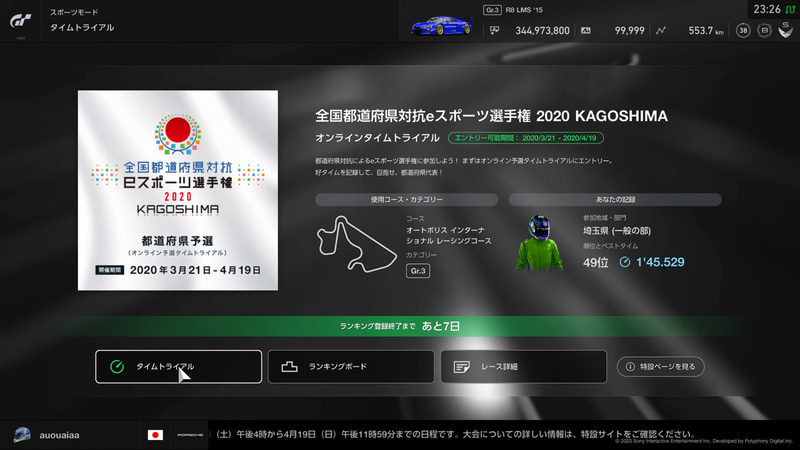
Task: Click the mileage points icon beside 99,999
Action: tap(586, 31)
